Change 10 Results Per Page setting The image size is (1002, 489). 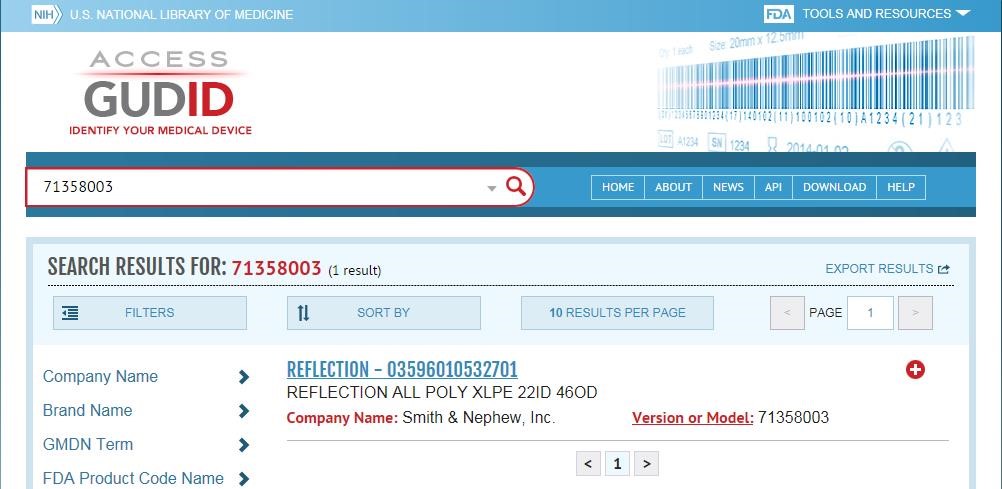point(617,313)
